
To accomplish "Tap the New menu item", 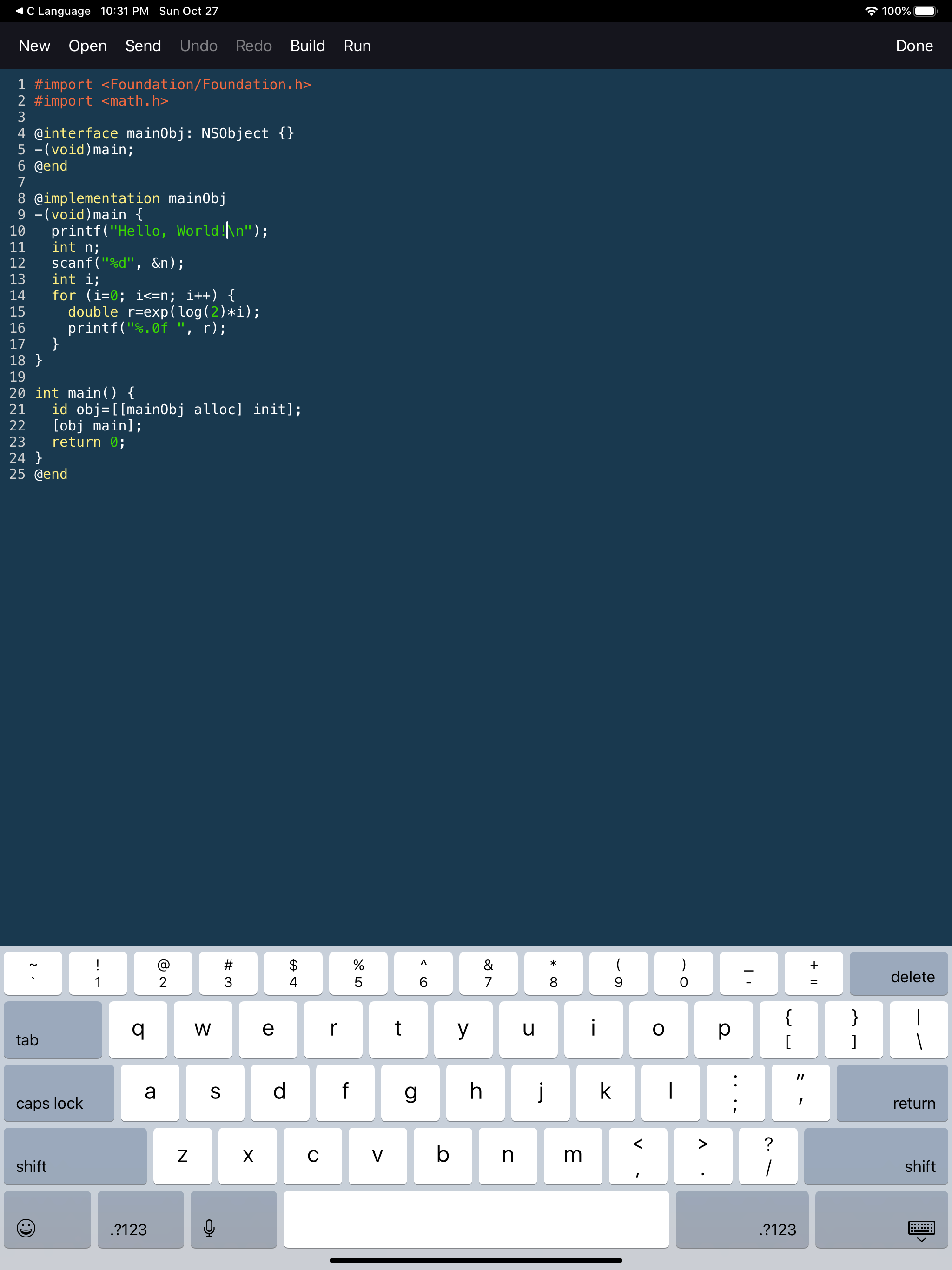I will [x=34, y=46].
